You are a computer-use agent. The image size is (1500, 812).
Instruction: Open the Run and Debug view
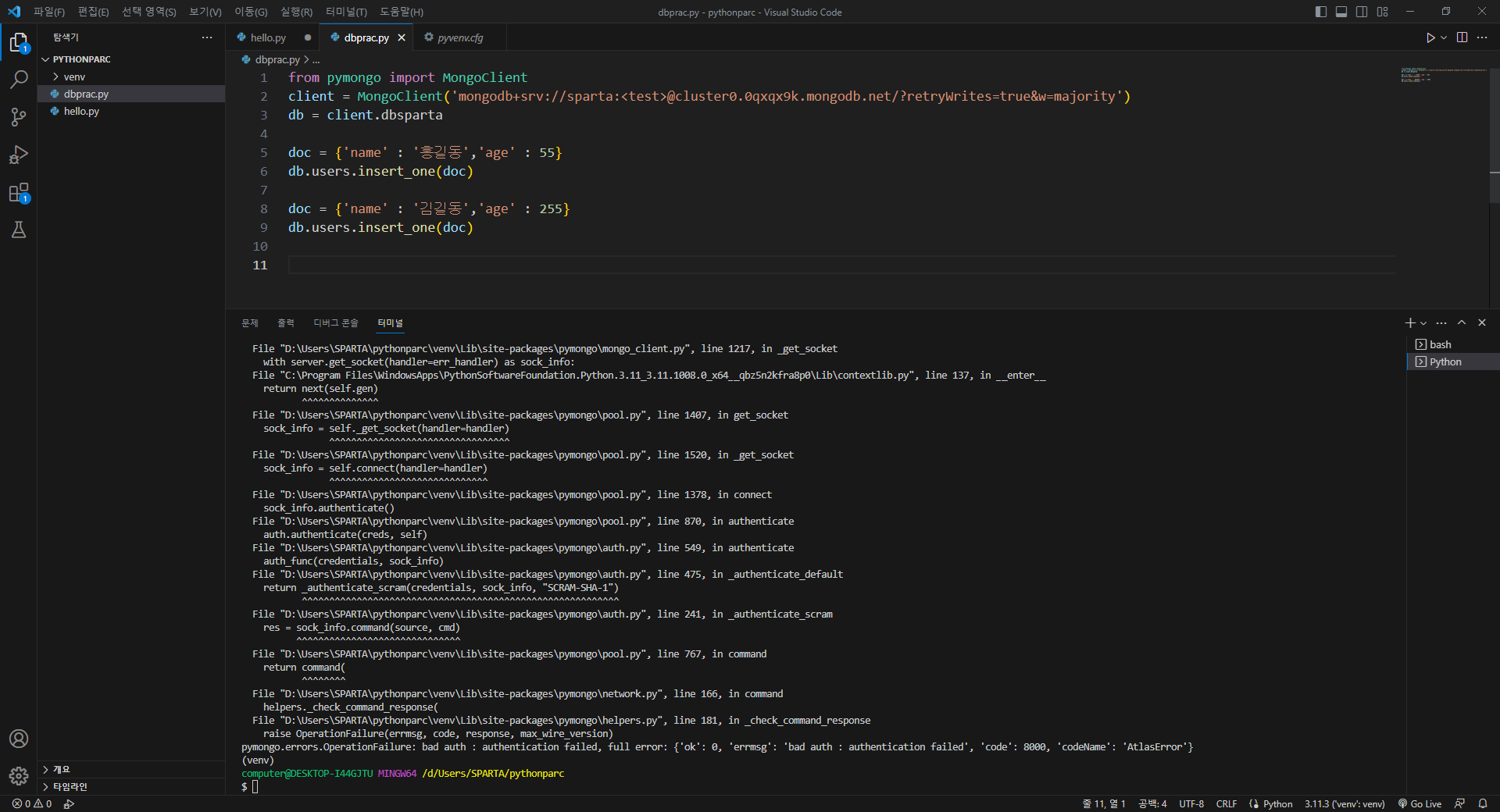click(x=19, y=155)
